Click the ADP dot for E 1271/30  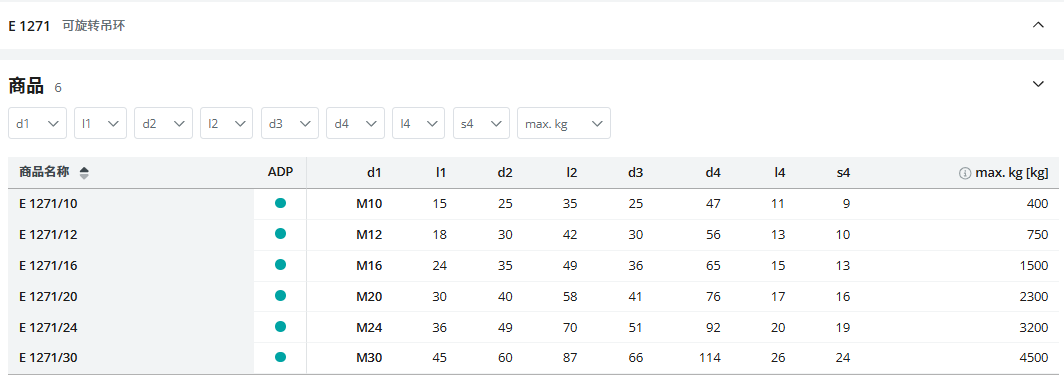[280, 357]
